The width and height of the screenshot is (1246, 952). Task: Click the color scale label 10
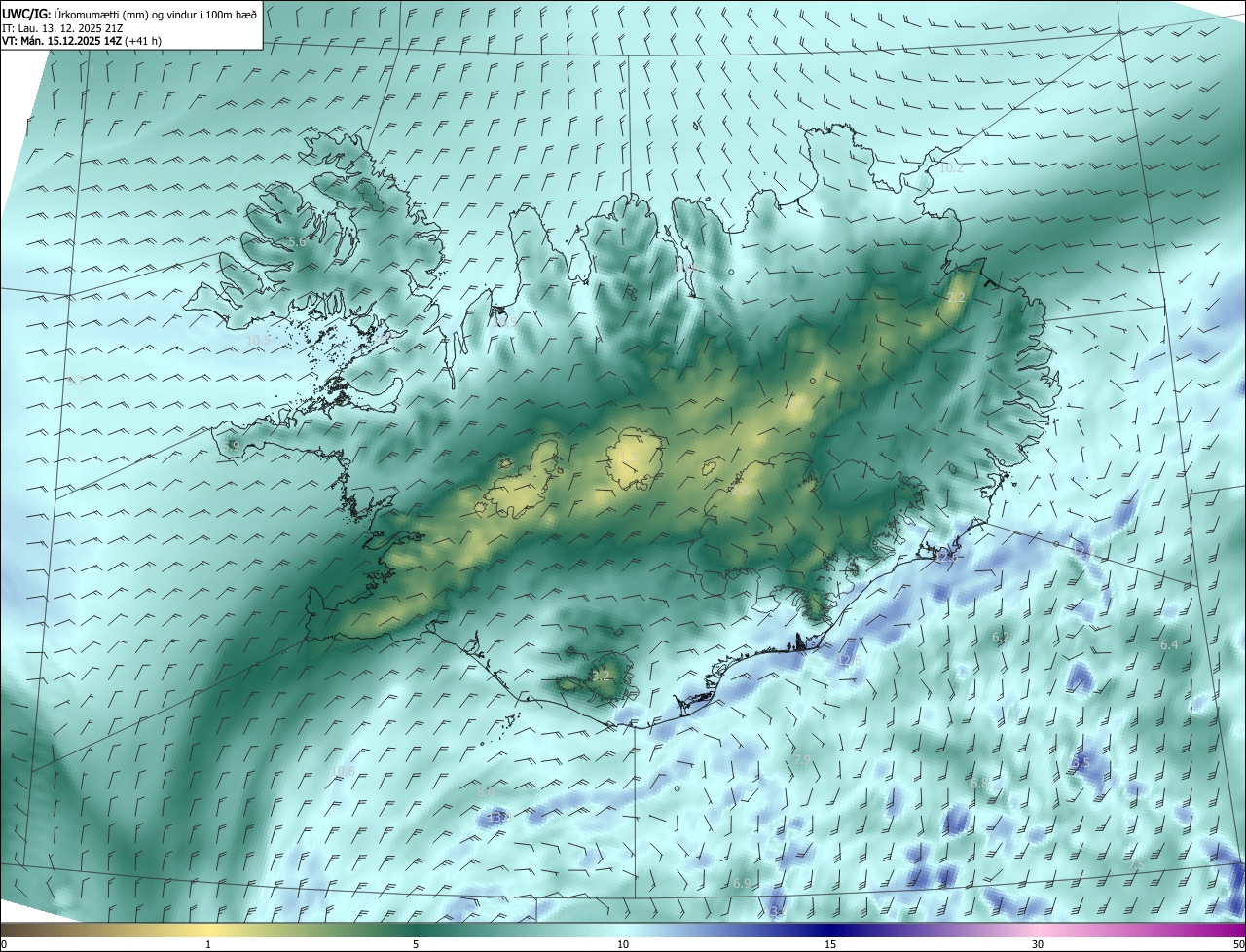coord(623,944)
